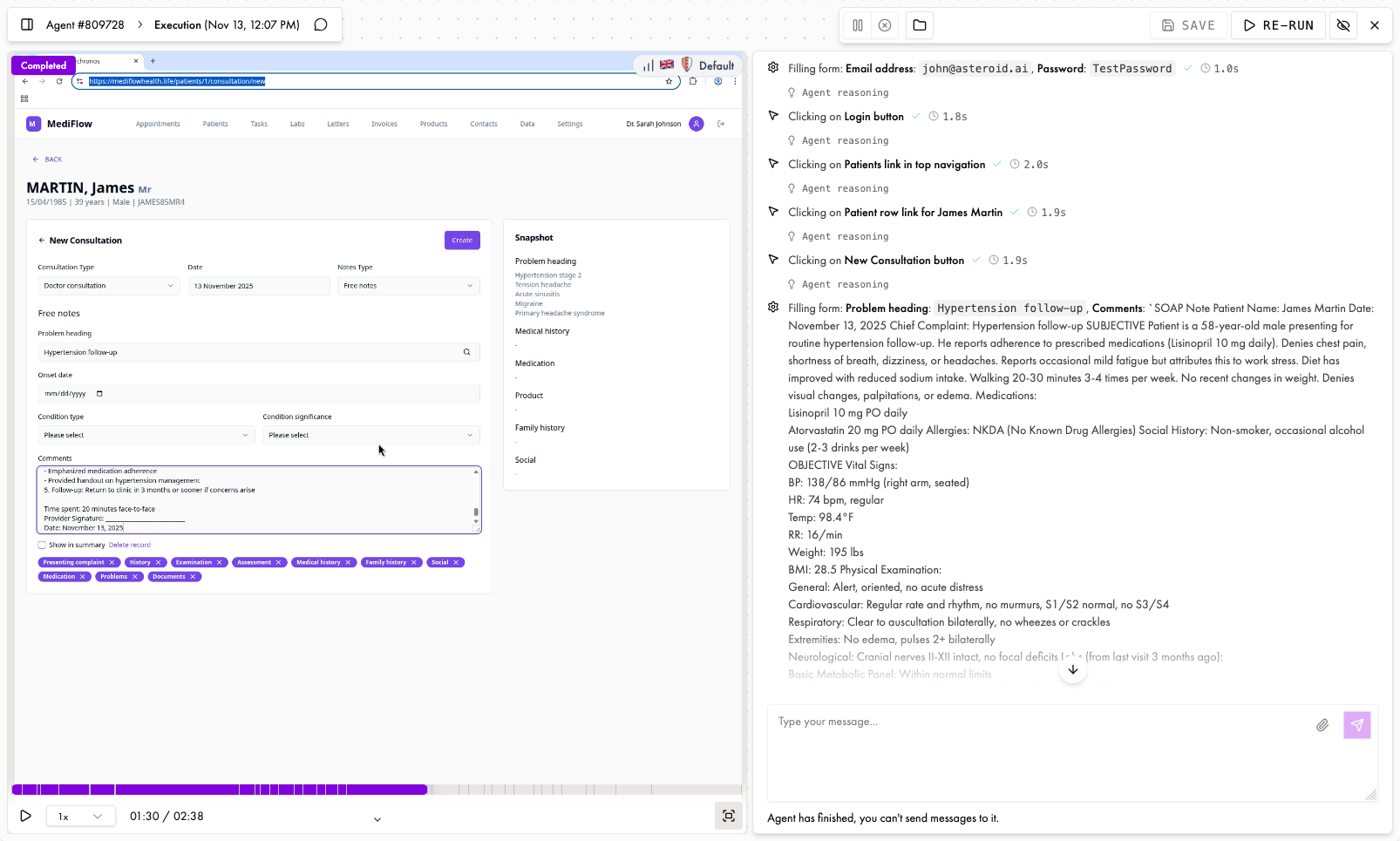This screenshot has width=1400, height=841.
Task: Expand the chevron below the timeline
Action: (377, 819)
